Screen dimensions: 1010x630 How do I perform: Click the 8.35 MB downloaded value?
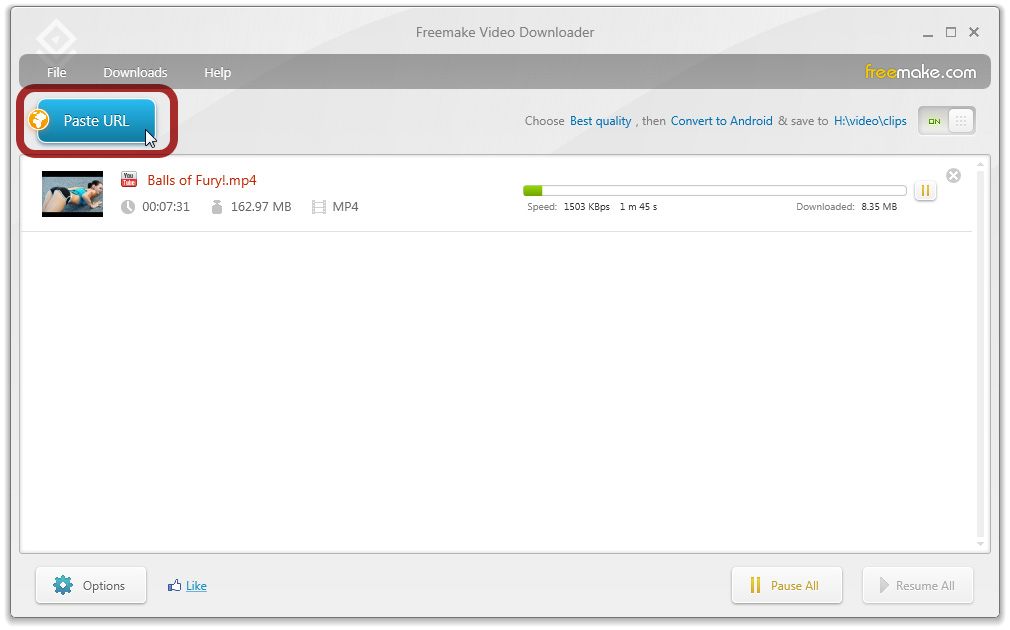(x=879, y=207)
